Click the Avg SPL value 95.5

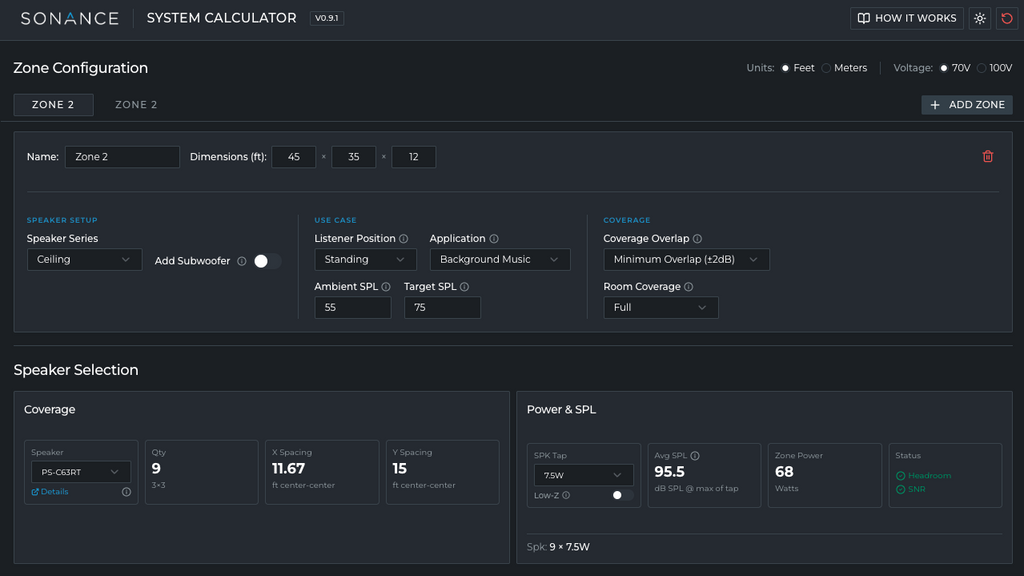click(x=669, y=472)
